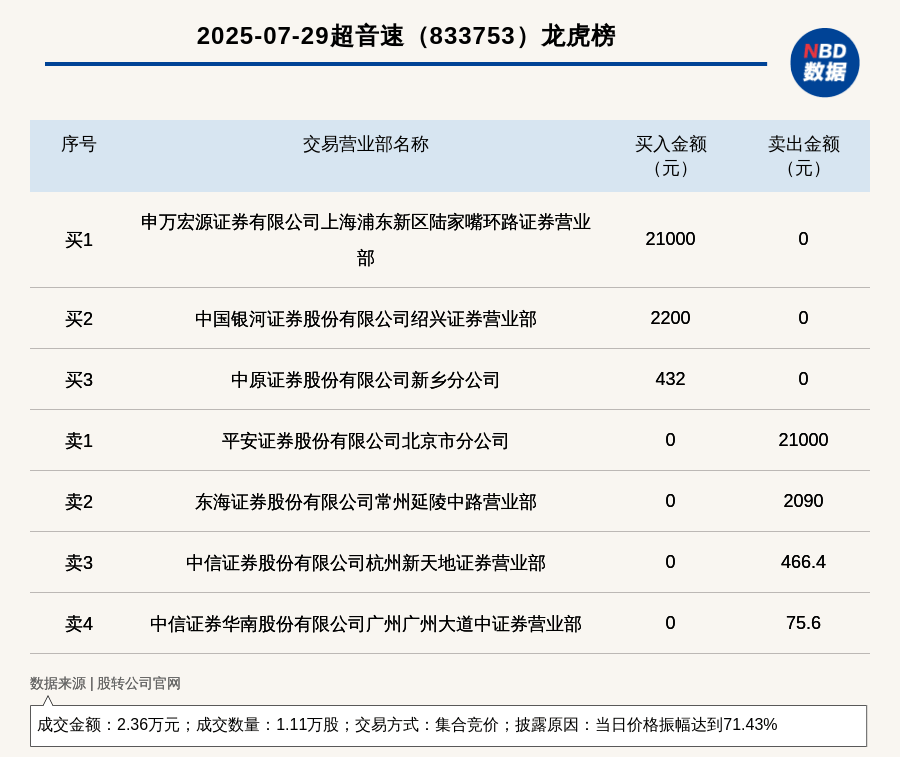This screenshot has width=900, height=757.
Task: Click sell amount 0 in 买2 row
Action: pyautogui.click(x=804, y=318)
